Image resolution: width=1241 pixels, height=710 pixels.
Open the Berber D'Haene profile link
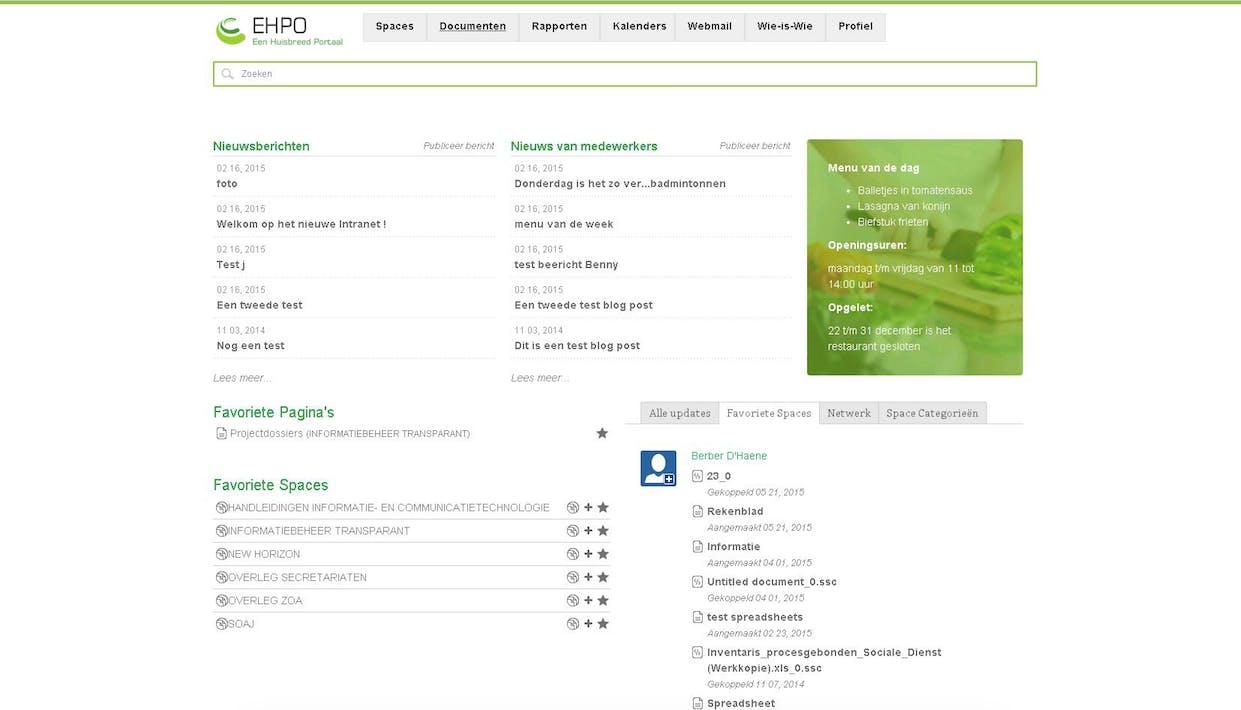point(729,456)
